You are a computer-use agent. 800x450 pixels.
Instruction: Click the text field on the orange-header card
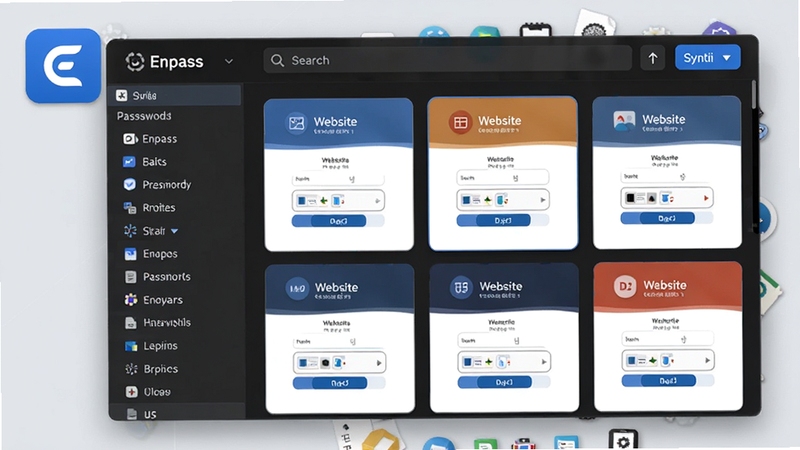click(x=503, y=178)
